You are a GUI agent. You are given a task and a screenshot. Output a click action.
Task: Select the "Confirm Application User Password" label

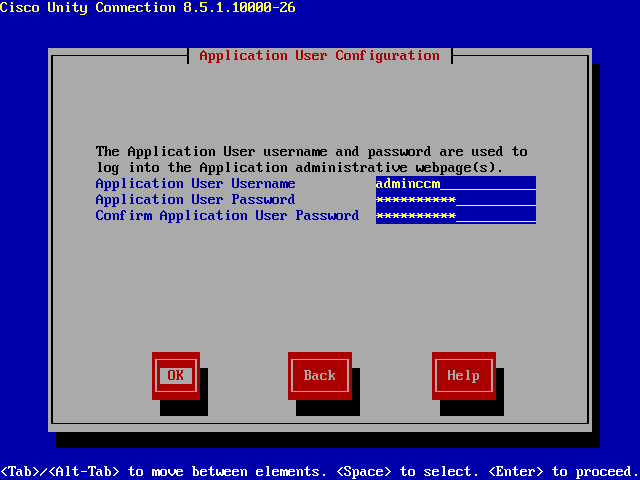(227, 216)
